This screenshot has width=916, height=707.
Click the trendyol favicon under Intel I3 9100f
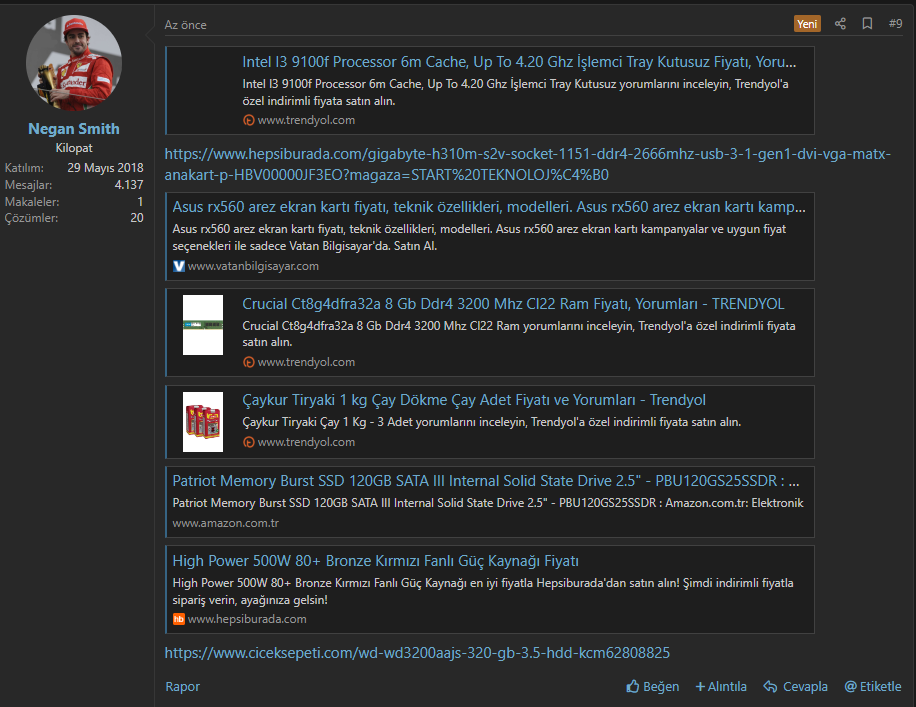tap(249, 120)
